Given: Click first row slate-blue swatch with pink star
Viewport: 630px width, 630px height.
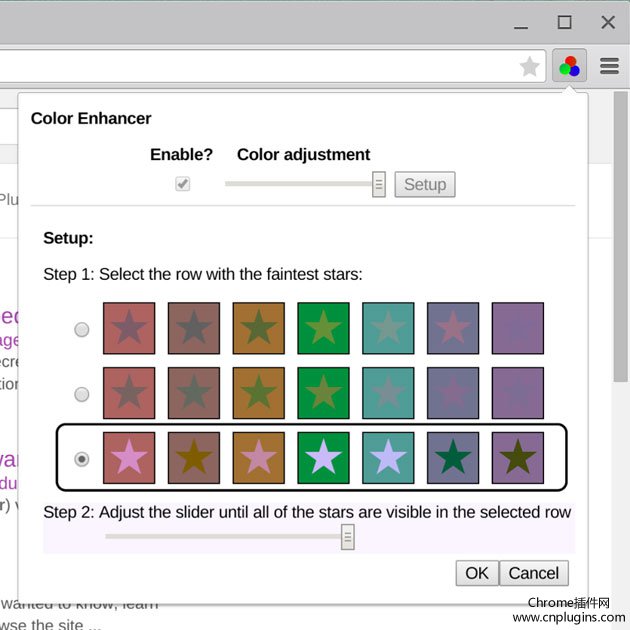Looking at the screenshot, I should tap(453, 328).
